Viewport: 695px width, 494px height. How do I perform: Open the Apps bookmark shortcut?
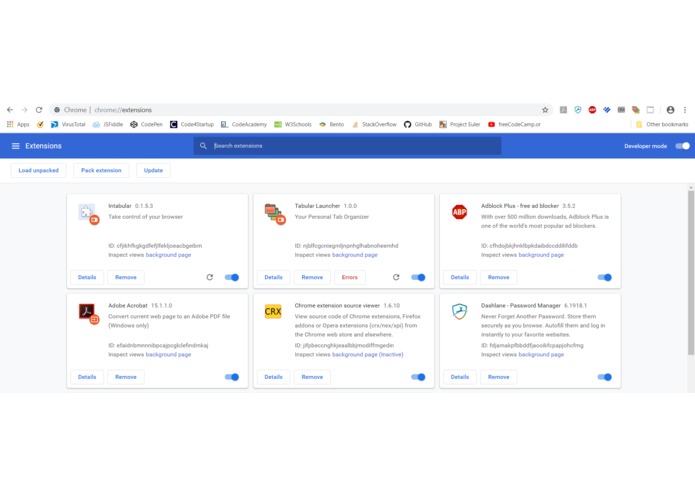click(x=18, y=124)
